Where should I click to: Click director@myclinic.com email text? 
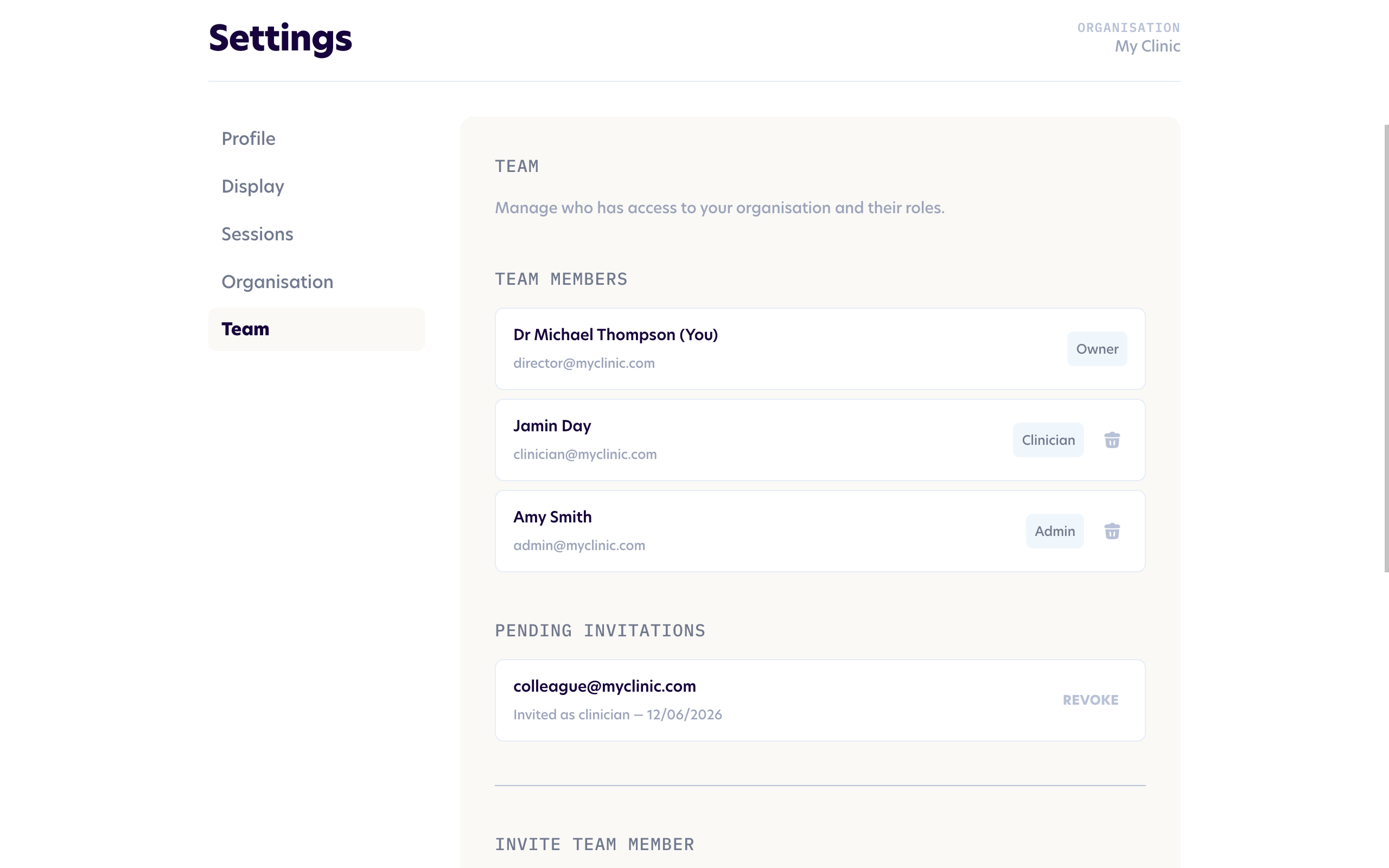584,363
